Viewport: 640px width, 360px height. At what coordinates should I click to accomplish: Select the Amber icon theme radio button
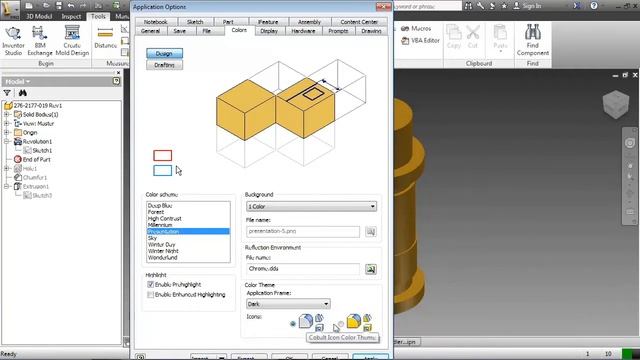tap(341, 324)
